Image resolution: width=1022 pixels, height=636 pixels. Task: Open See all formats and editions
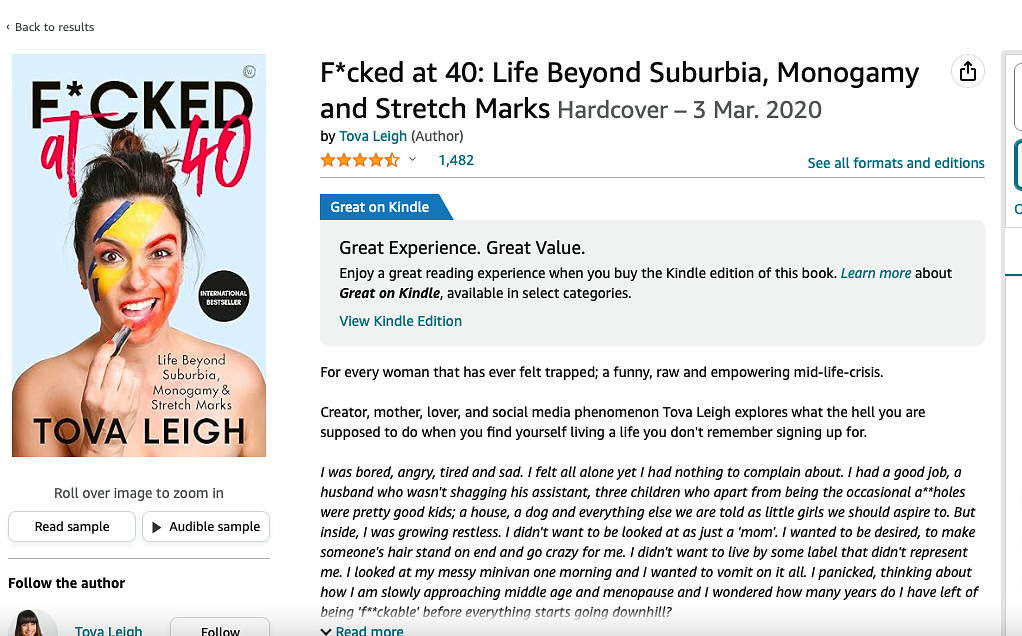[896, 163]
